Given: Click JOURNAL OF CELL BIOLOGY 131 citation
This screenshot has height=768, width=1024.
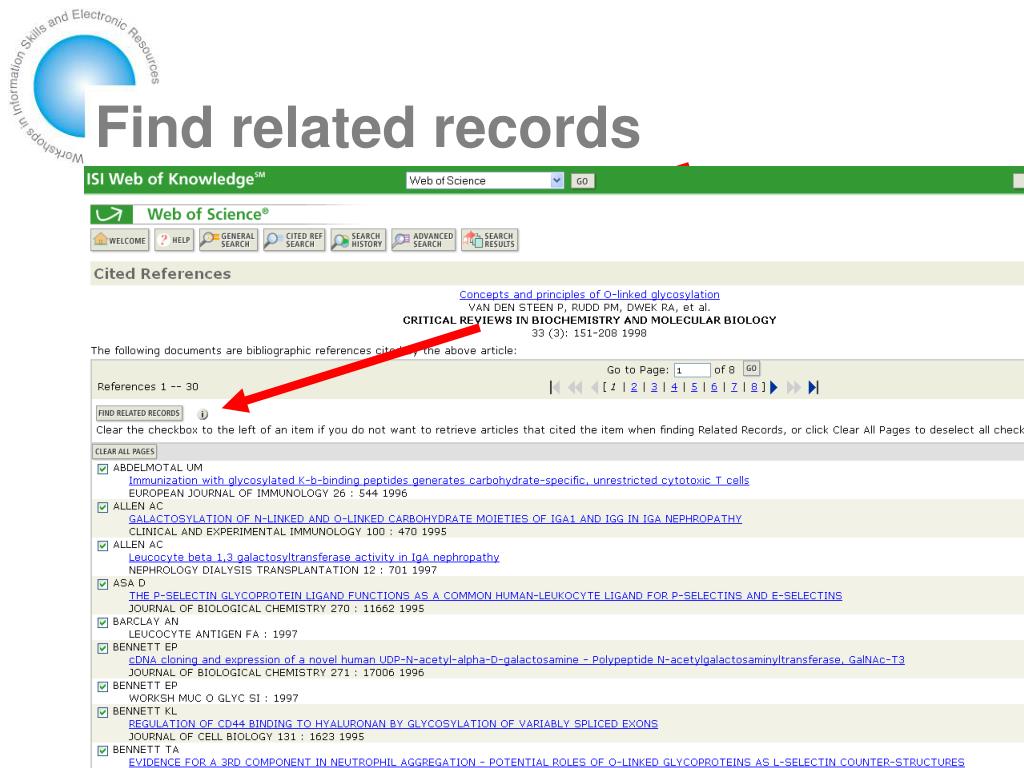Looking at the screenshot, I should pos(246,737).
